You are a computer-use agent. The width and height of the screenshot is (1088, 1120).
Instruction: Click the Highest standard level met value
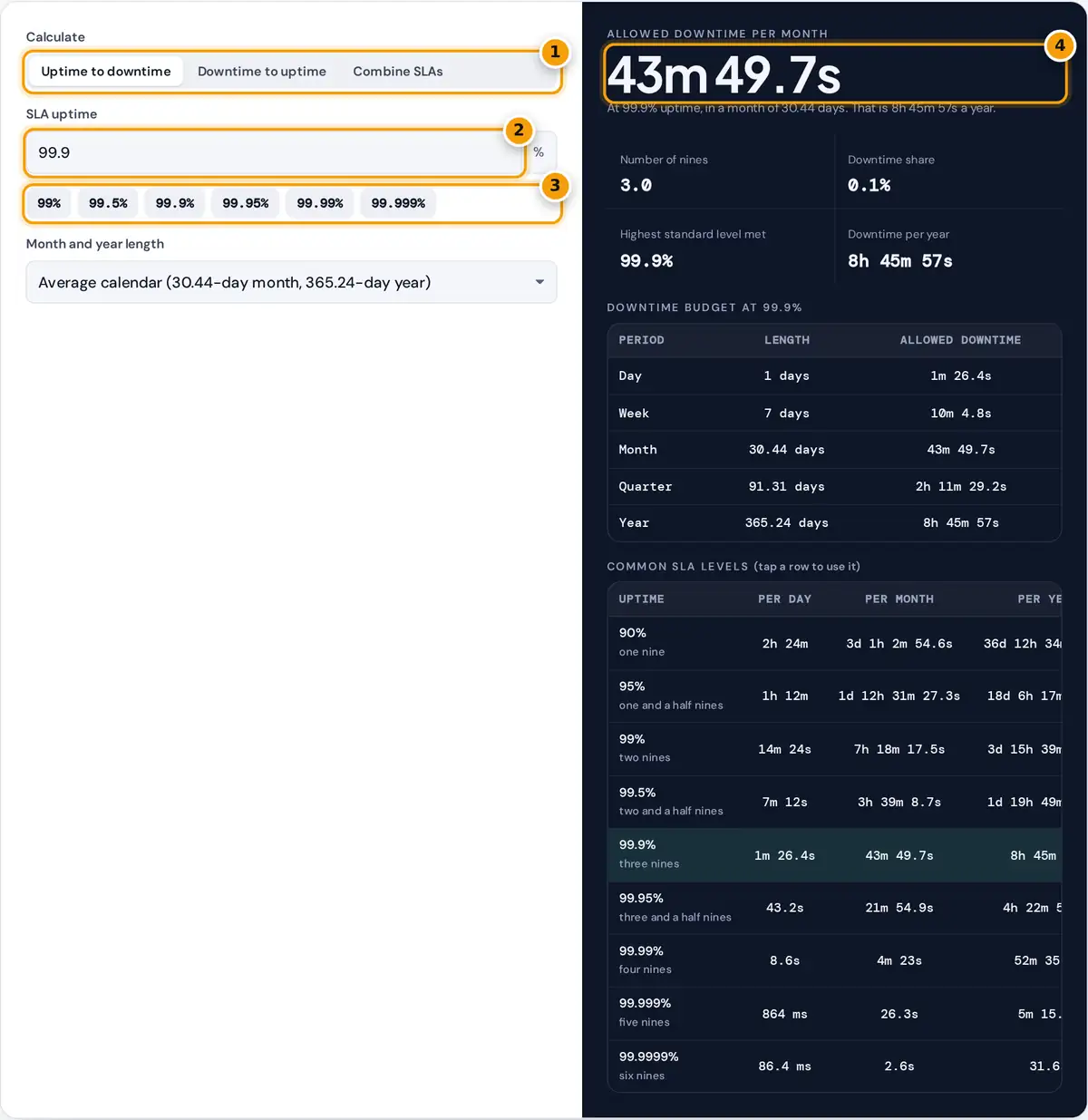(x=646, y=261)
